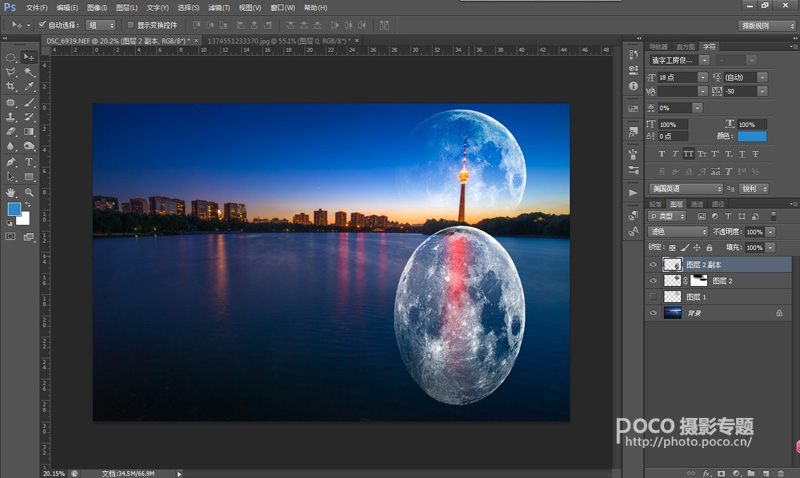
Task: Select the Hand tool
Action: [11, 192]
